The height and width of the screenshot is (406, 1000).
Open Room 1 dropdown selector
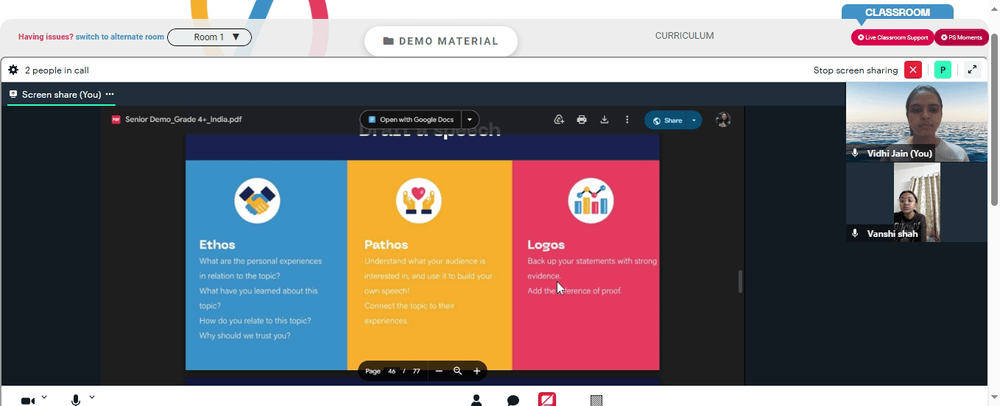coord(209,37)
